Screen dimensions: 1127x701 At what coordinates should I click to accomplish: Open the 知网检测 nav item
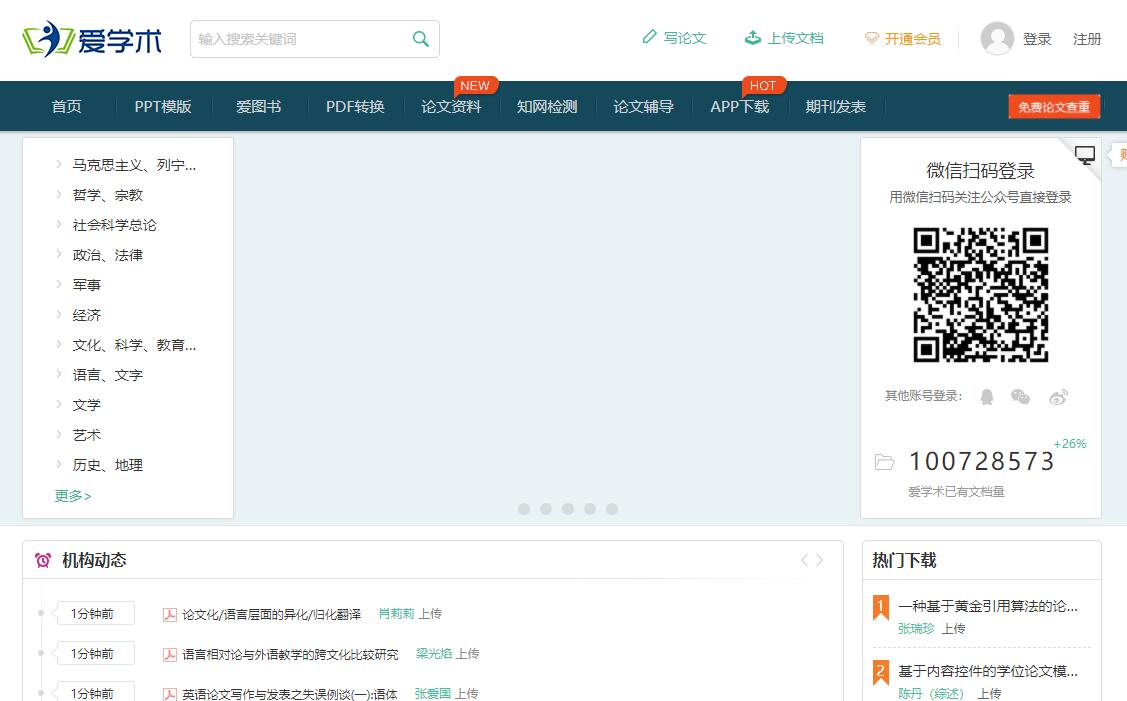click(547, 107)
